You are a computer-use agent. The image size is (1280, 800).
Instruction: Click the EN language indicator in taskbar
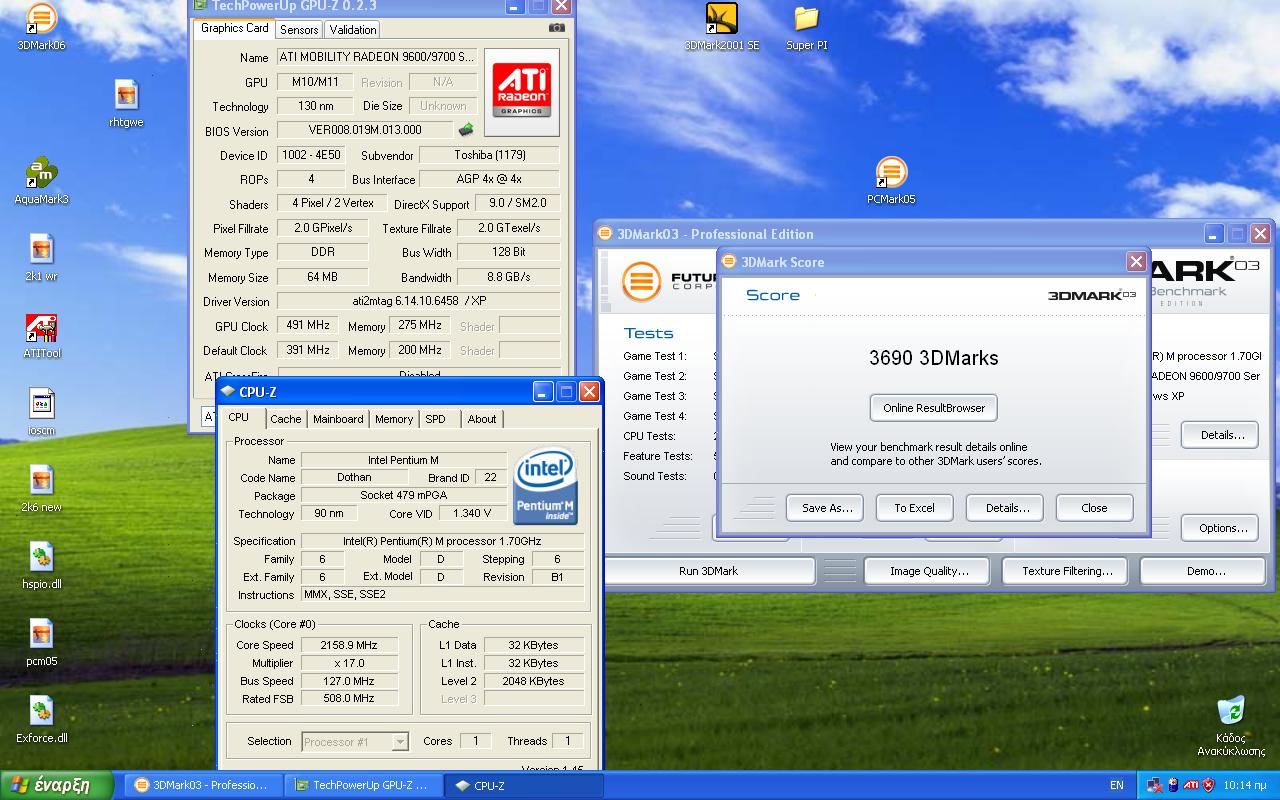click(1117, 786)
